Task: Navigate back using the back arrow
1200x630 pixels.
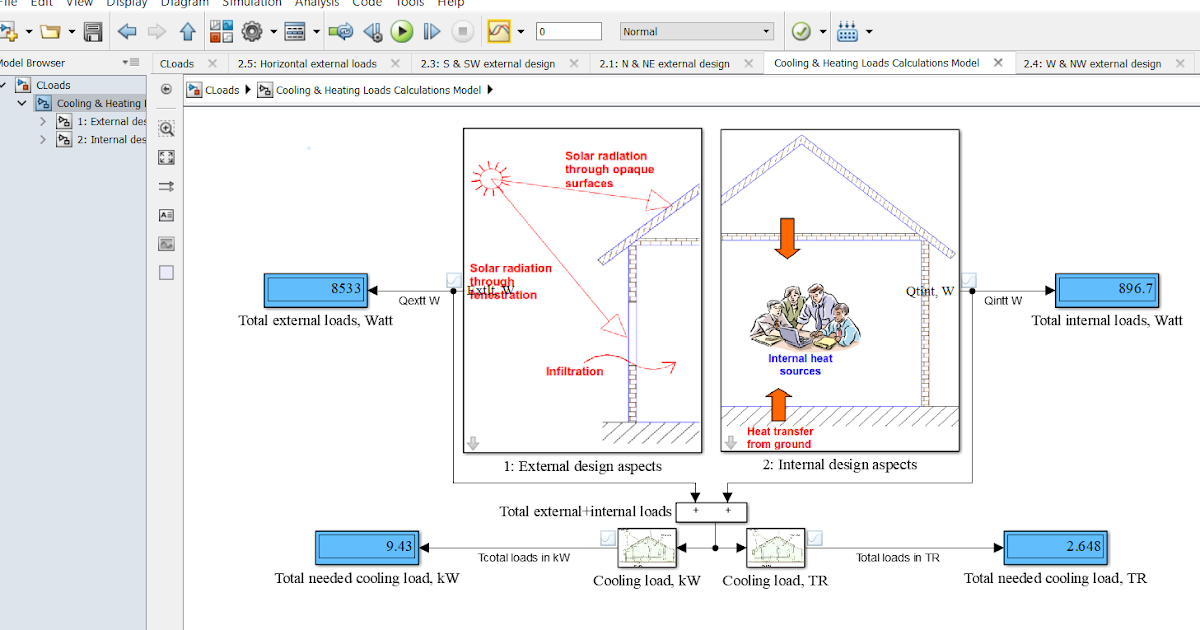Action: coord(127,30)
